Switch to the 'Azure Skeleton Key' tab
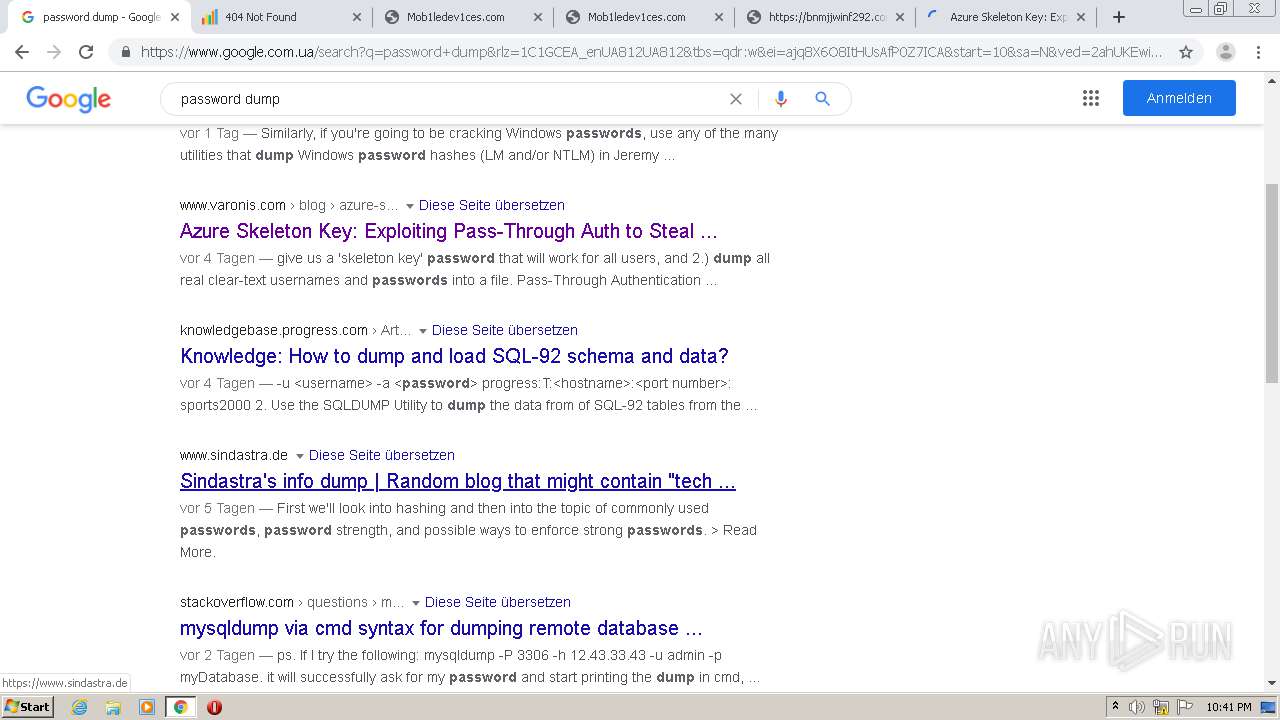This screenshot has width=1280, height=720. [1005, 17]
